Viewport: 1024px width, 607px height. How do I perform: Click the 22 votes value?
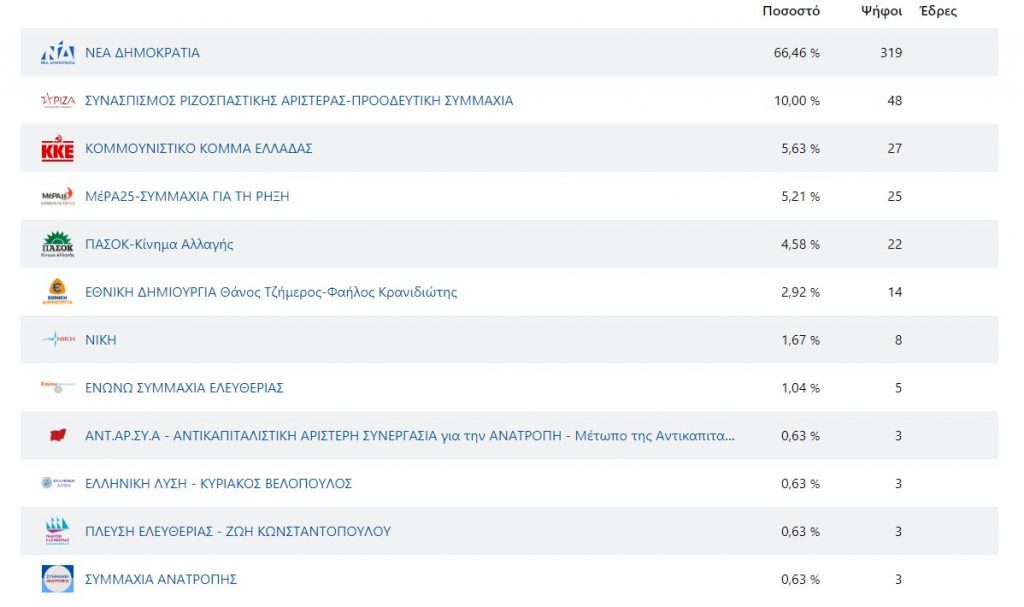(x=895, y=244)
